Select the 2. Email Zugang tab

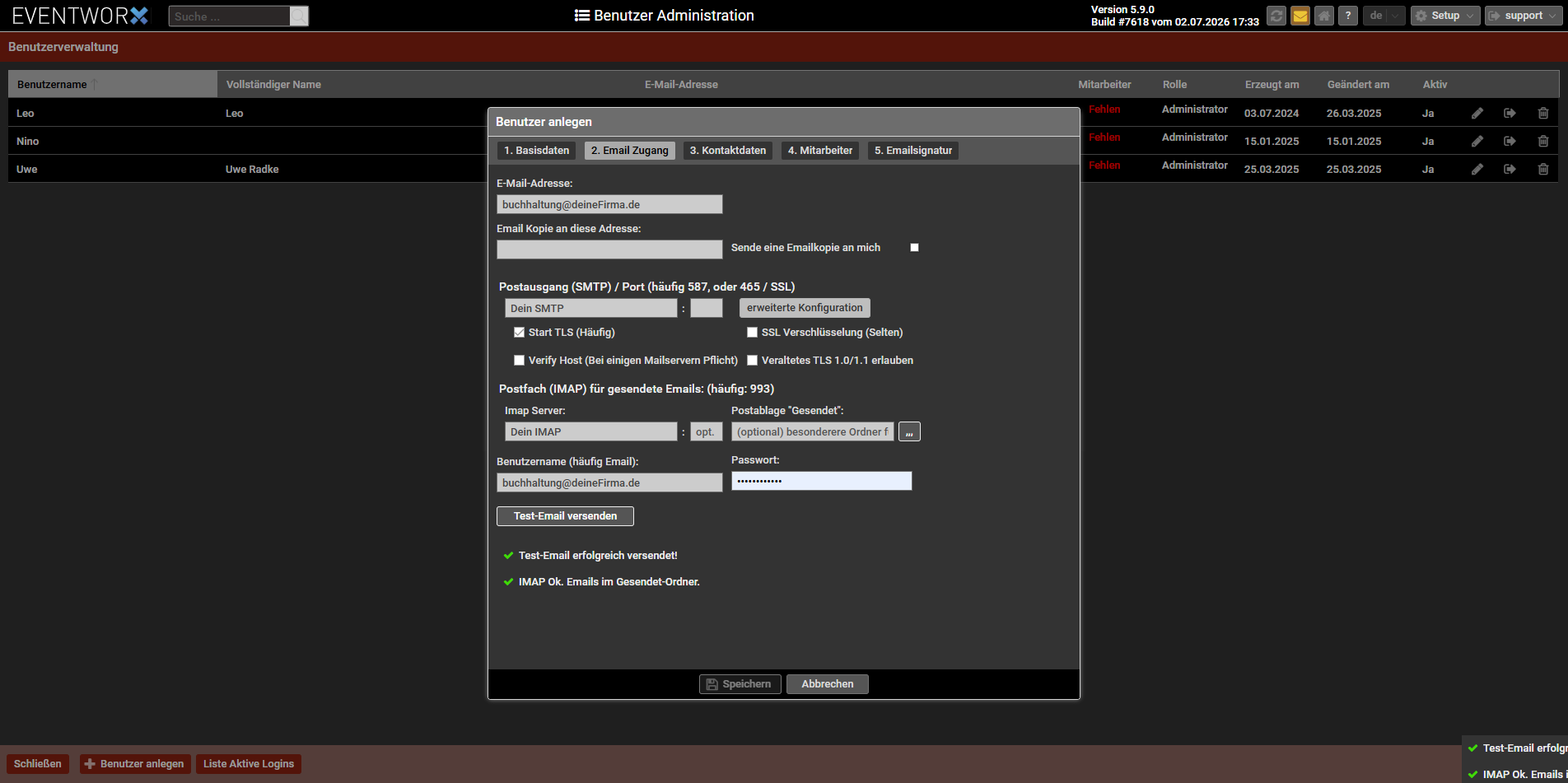pyautogui.click(x=630, y=151)
